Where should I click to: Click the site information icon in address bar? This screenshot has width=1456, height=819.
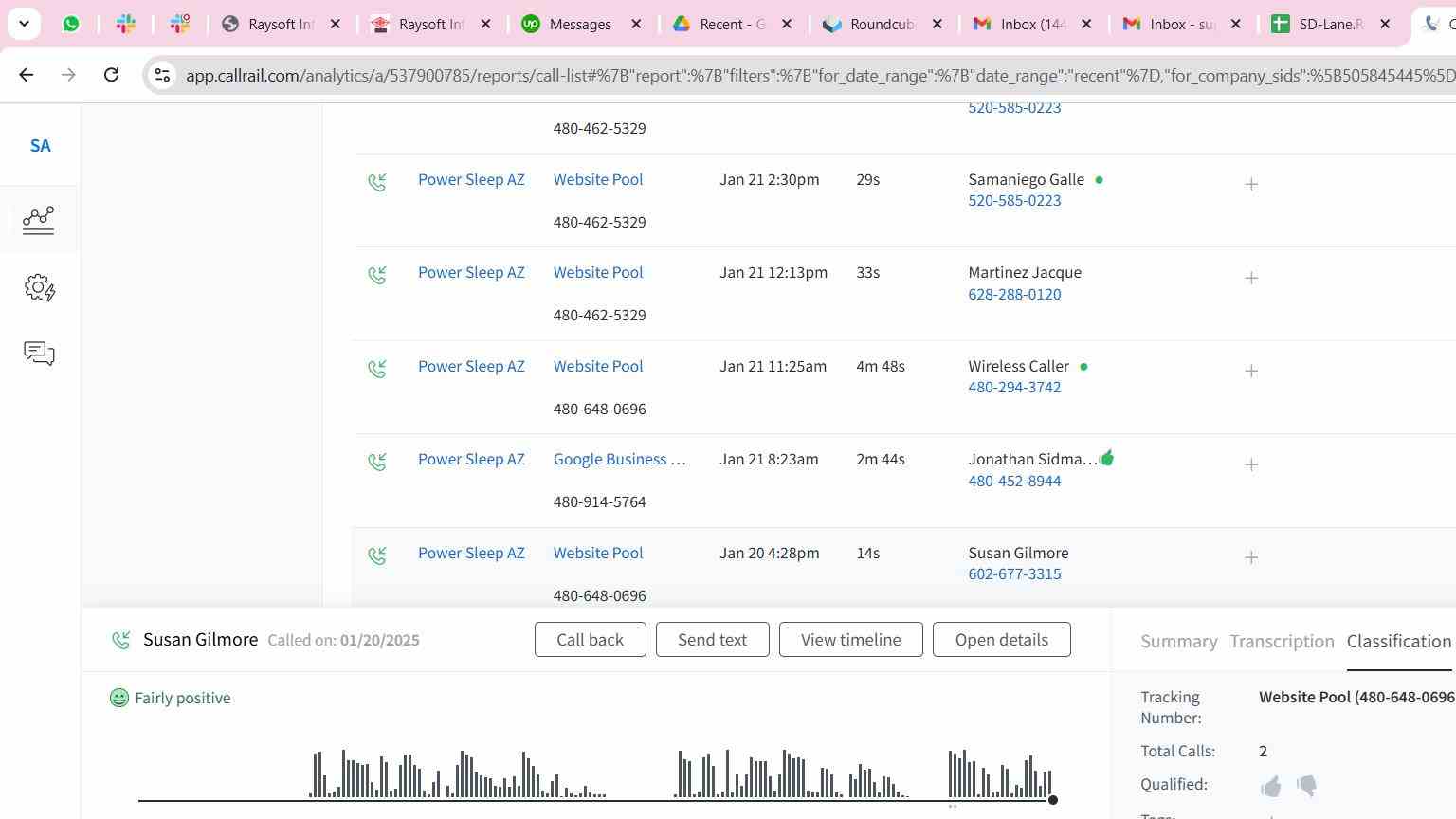162,75
